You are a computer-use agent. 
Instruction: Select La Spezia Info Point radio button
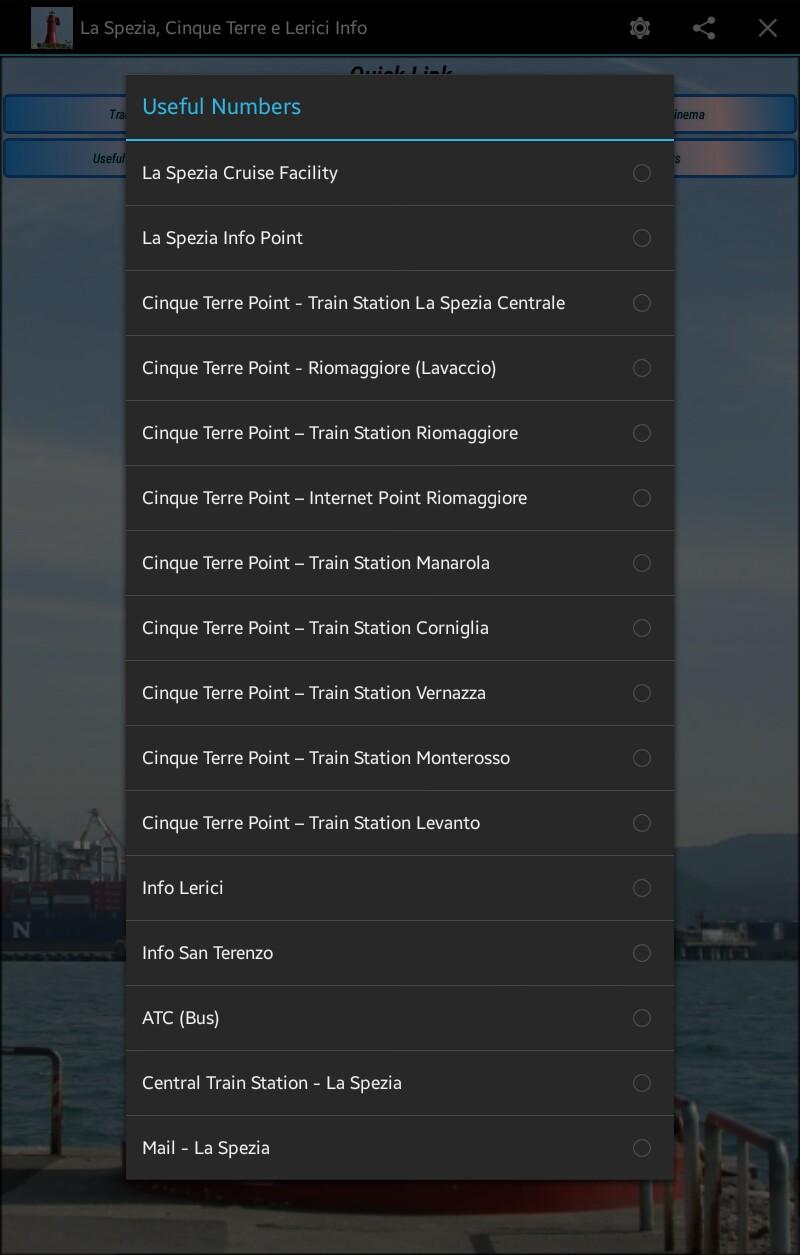[x=642, y=238]
